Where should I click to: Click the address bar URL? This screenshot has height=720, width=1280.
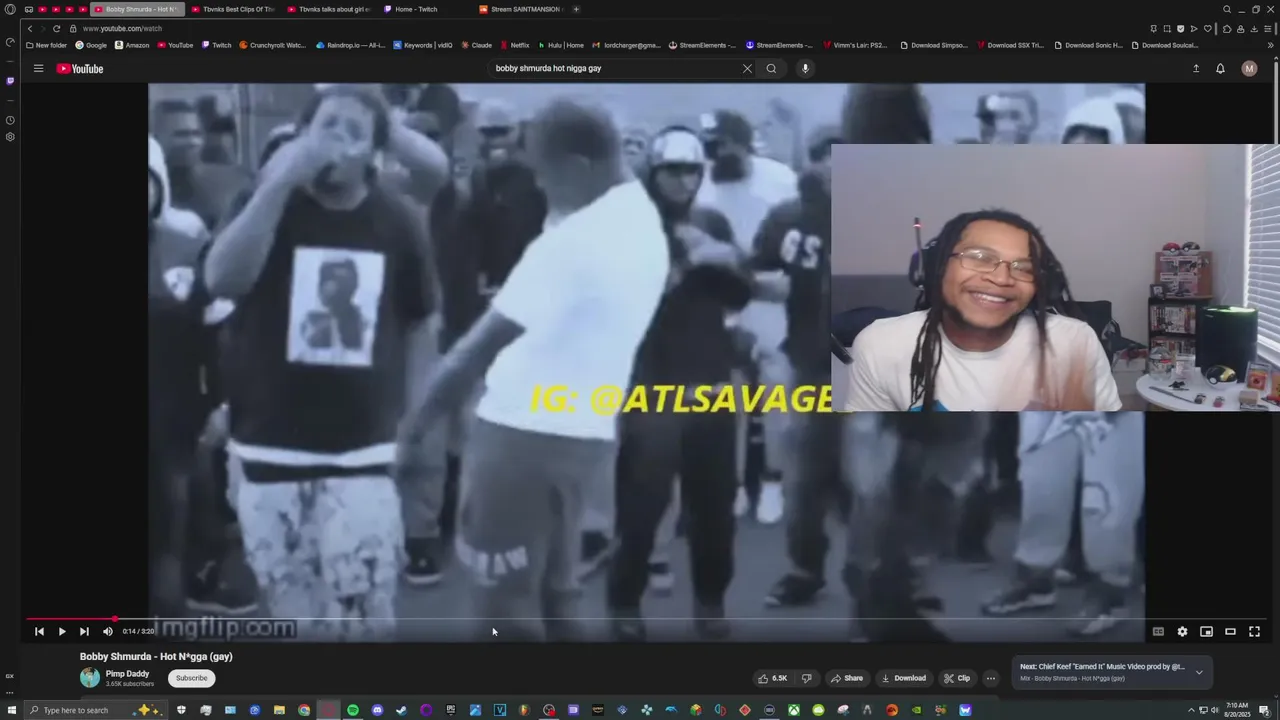[x=122, y=28]
